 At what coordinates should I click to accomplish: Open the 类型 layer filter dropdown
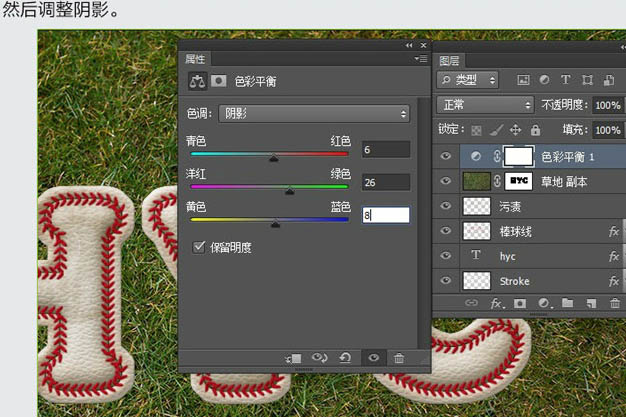click(x=468, y=80)
